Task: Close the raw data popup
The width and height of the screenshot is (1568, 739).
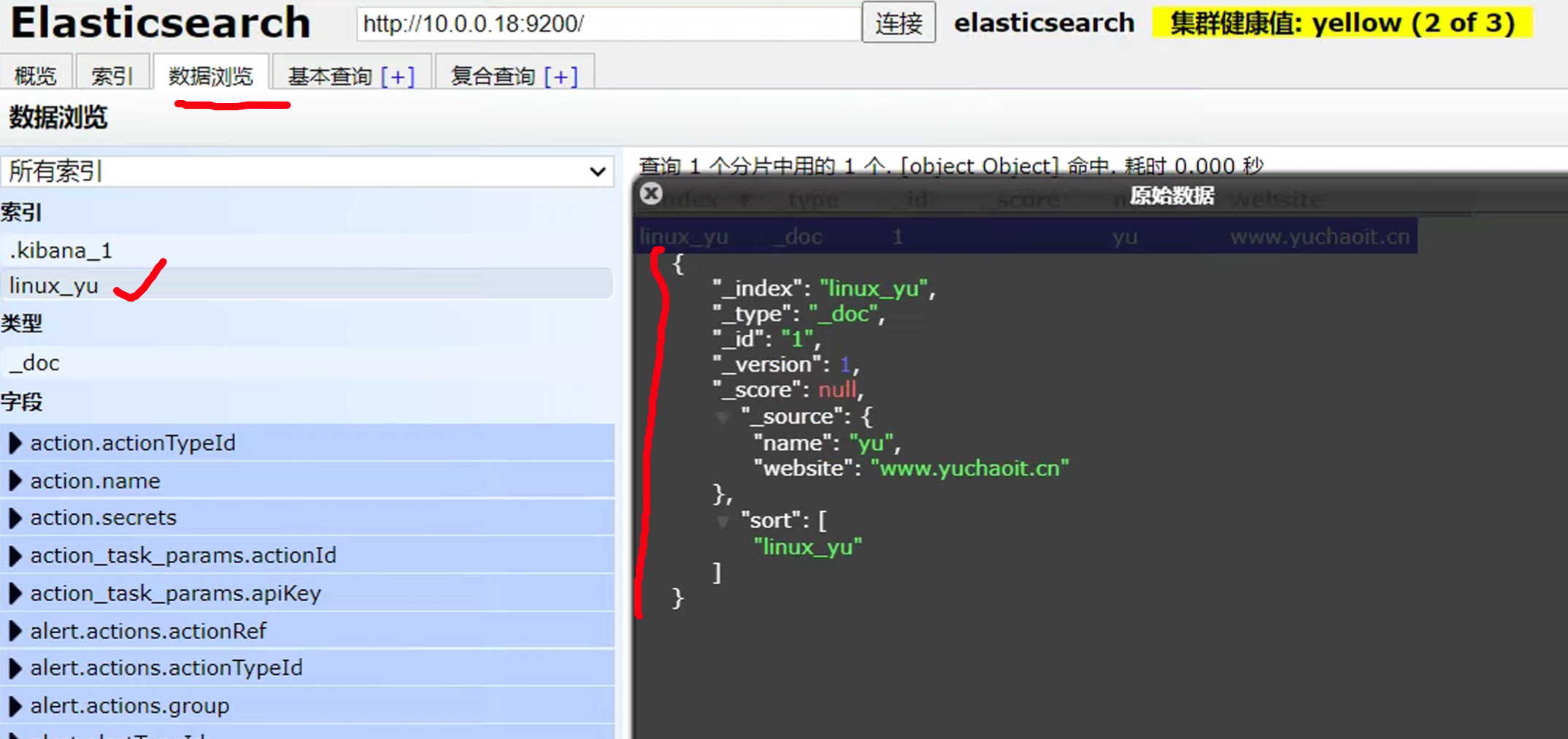Action: [650, 194]
